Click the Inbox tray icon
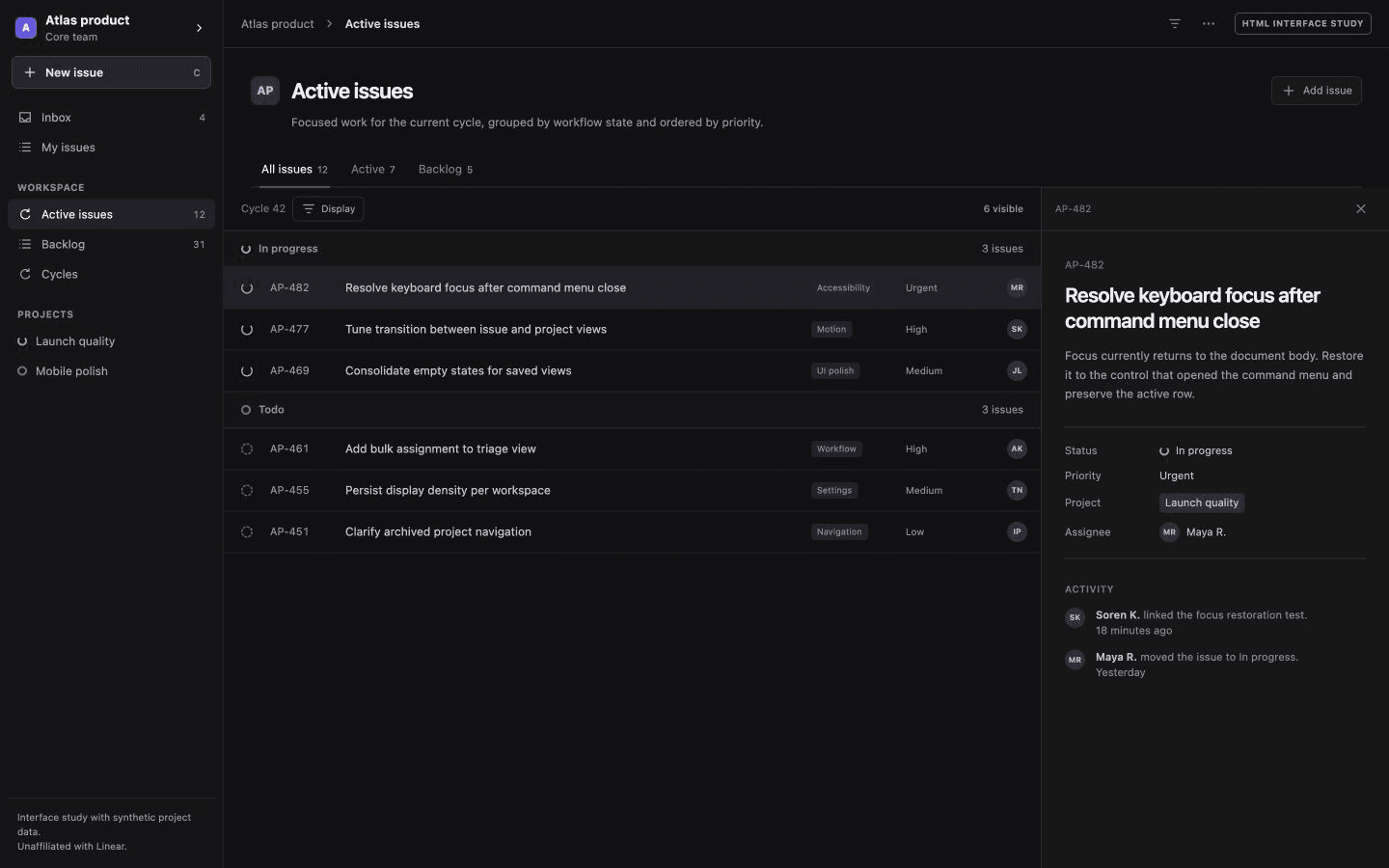The height and width of the screenshot is (868, 1389). [25, 118]
